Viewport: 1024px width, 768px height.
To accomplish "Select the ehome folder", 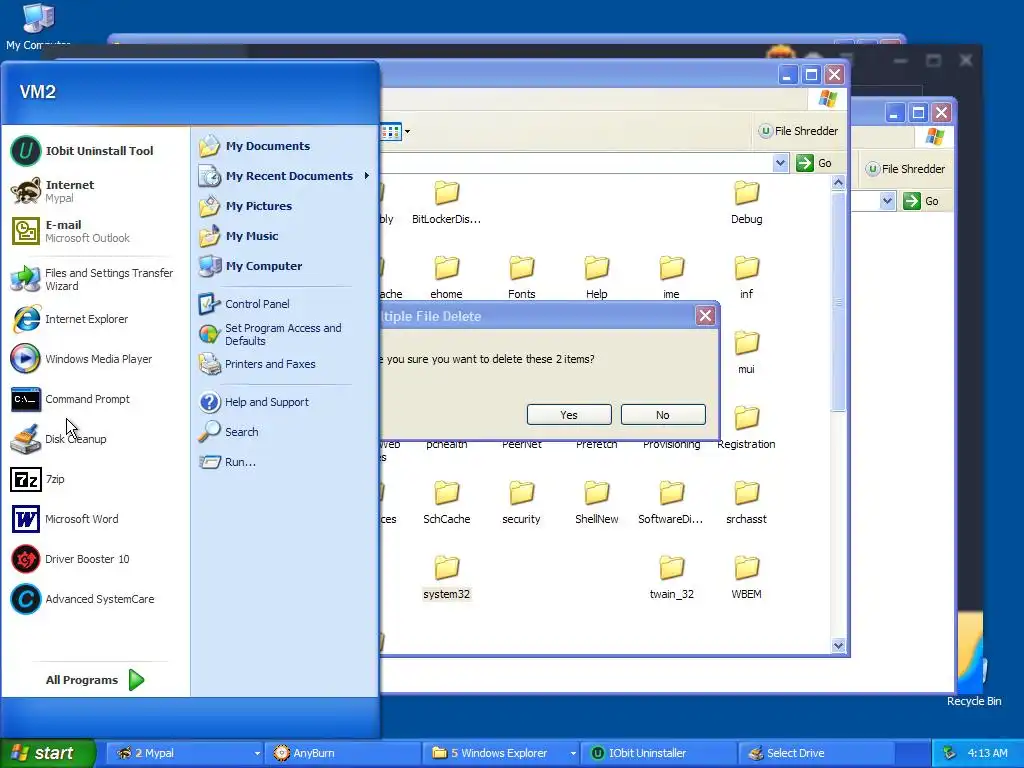I will pos(447,278).
